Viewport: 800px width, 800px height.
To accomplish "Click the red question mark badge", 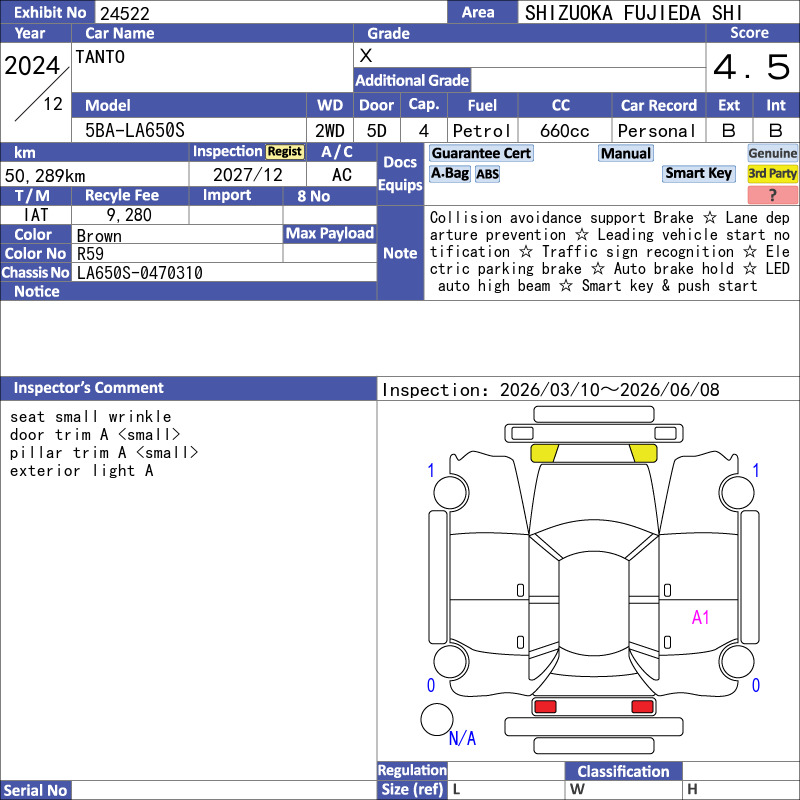I will [x=772, y=194].
